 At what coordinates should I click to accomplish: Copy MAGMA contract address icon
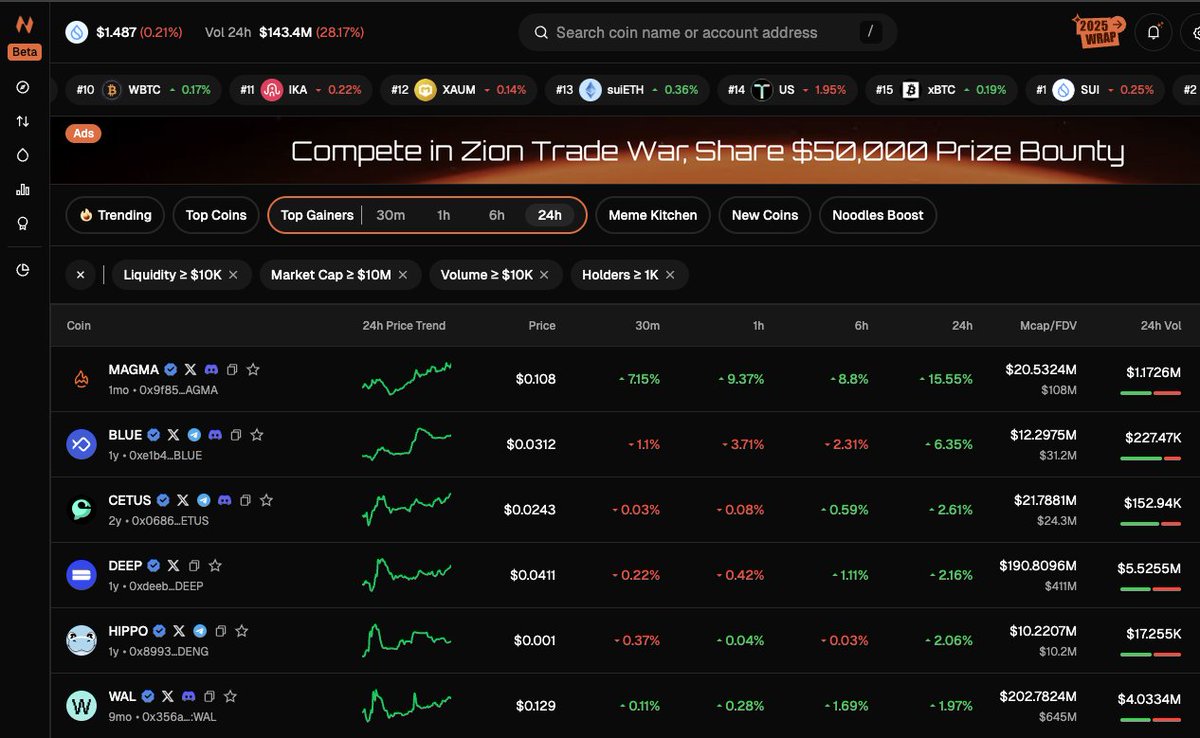click(232, 370)
